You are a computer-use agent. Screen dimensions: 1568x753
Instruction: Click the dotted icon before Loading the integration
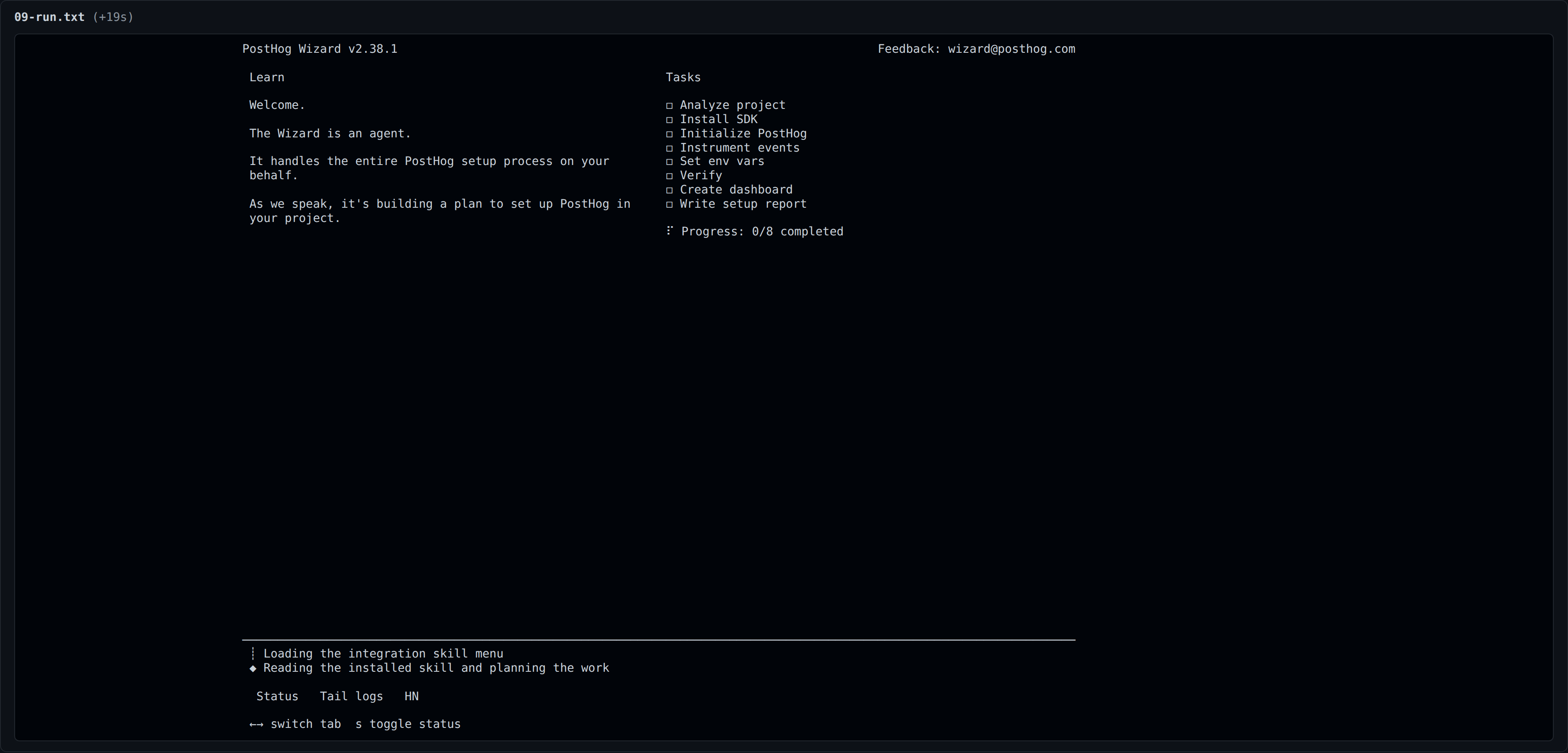click(x=253, y=653)
